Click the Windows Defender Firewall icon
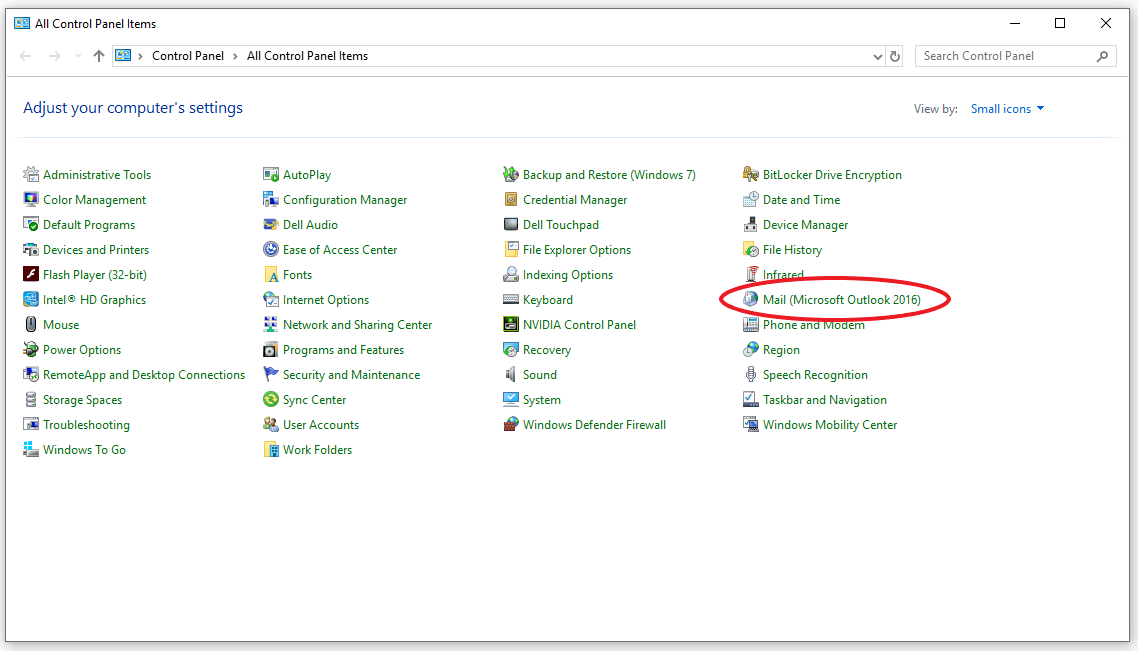 [511, 425]
